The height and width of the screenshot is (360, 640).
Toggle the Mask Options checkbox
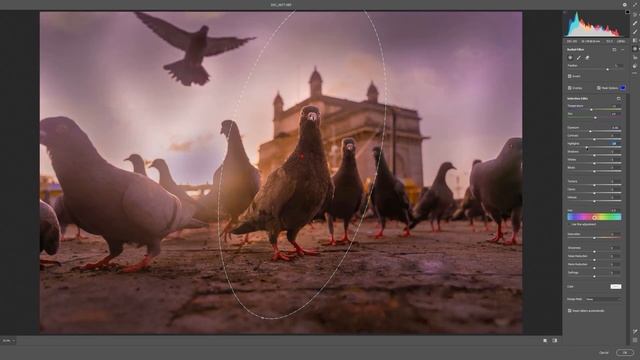coord(599,88)
